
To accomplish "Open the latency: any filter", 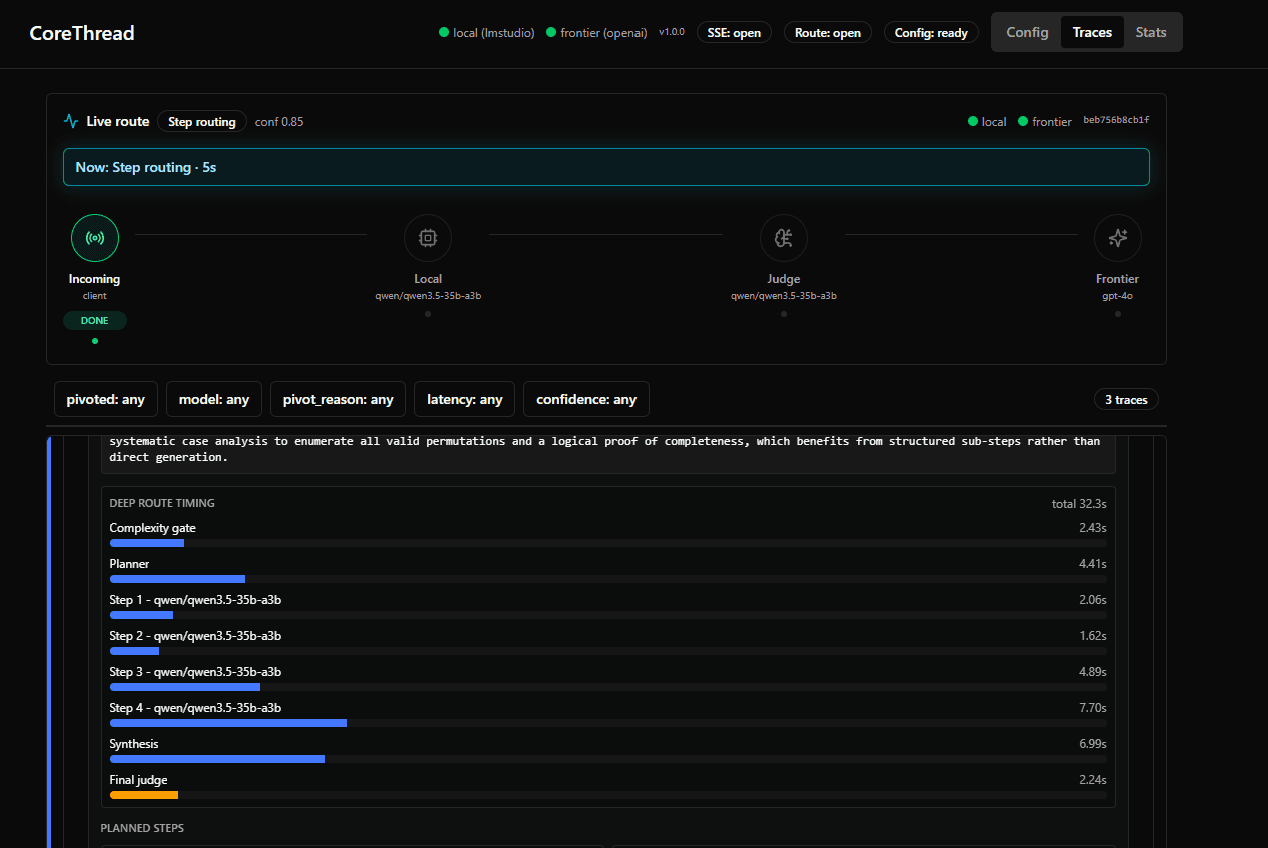I will 465,399.
